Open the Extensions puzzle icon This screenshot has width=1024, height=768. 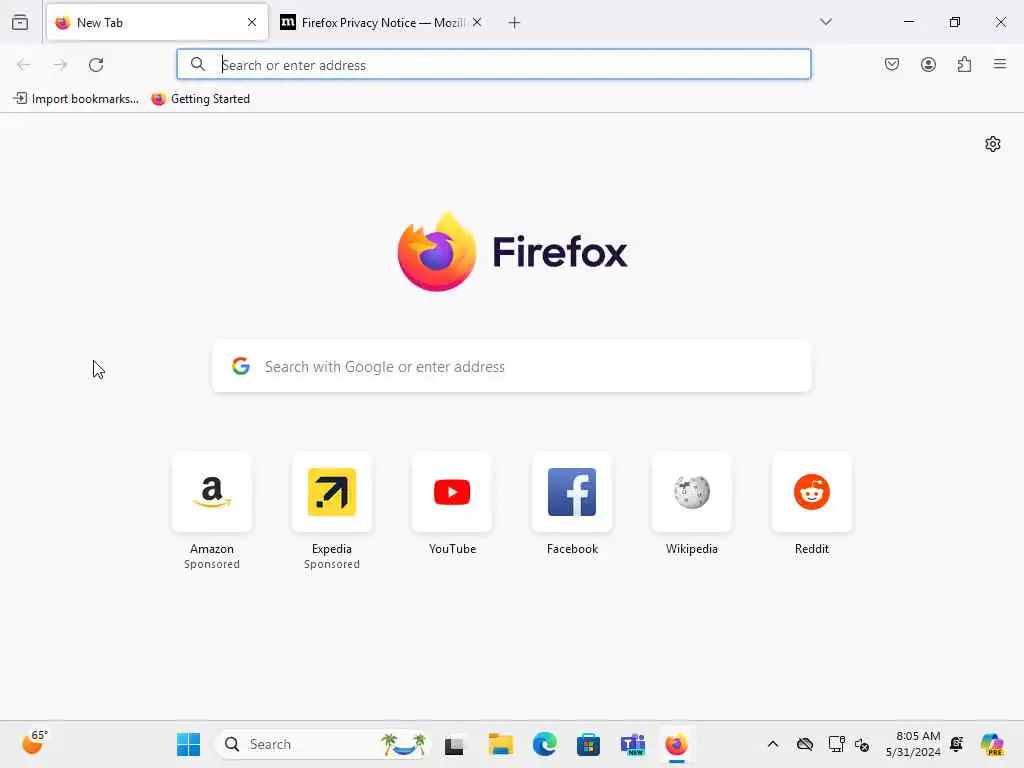pos(965,64)
